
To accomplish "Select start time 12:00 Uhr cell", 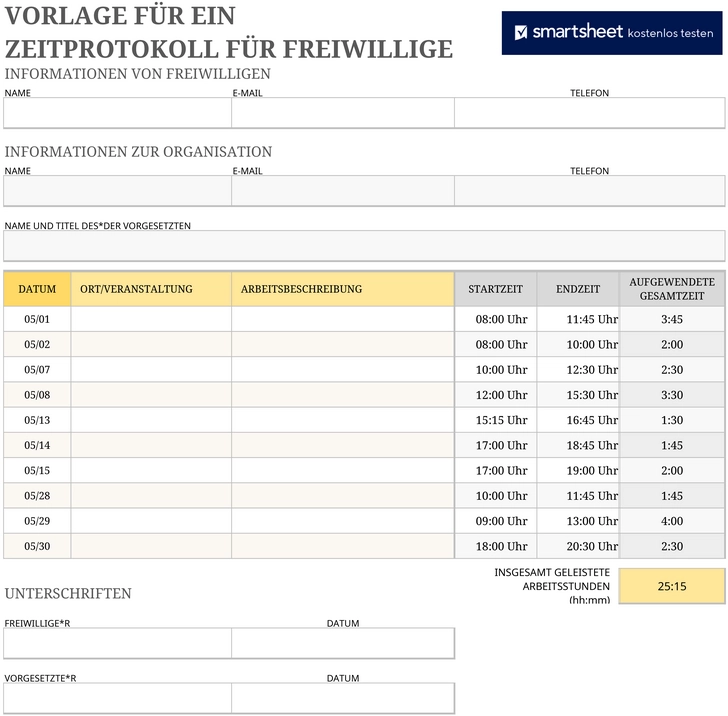I will click(495, 395).
